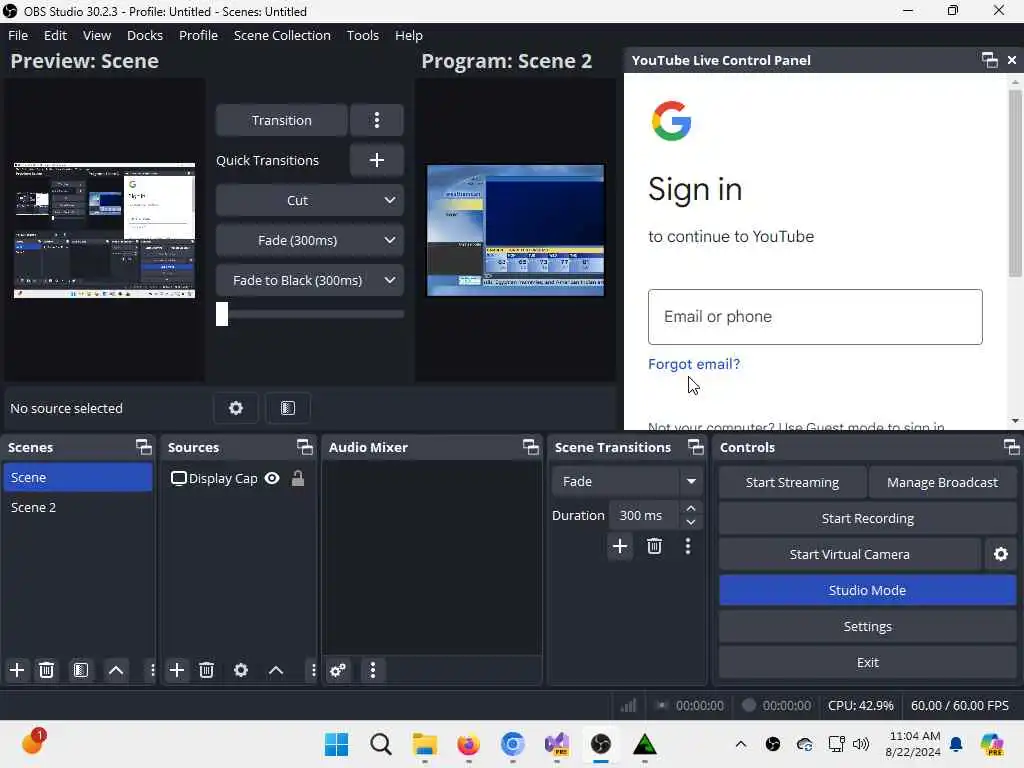Show hidden system tray icons chevron
This screenshot has height=768, width=1024.
pos(741,744)
